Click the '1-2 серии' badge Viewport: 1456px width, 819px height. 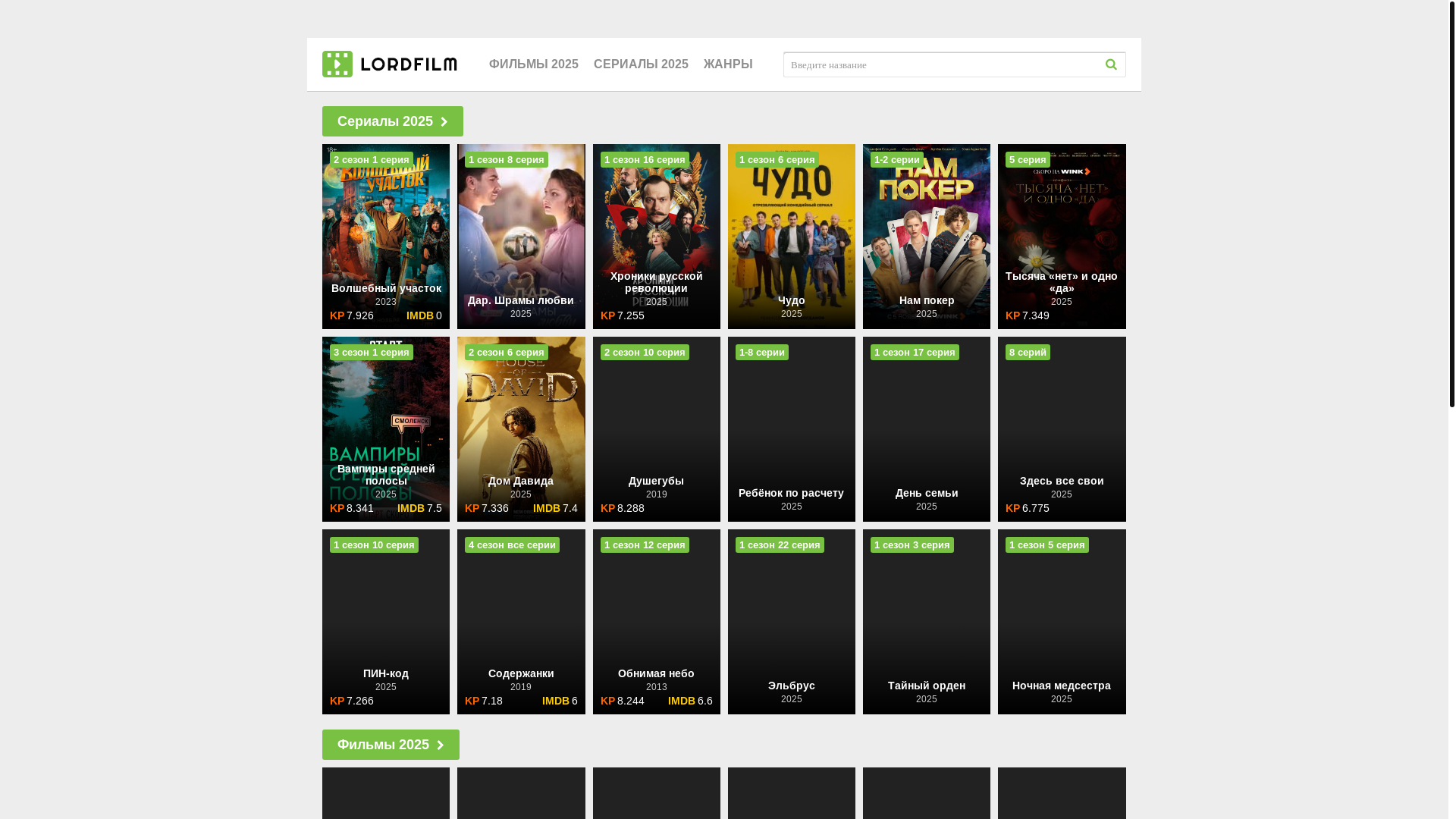[x=897, y=160]
